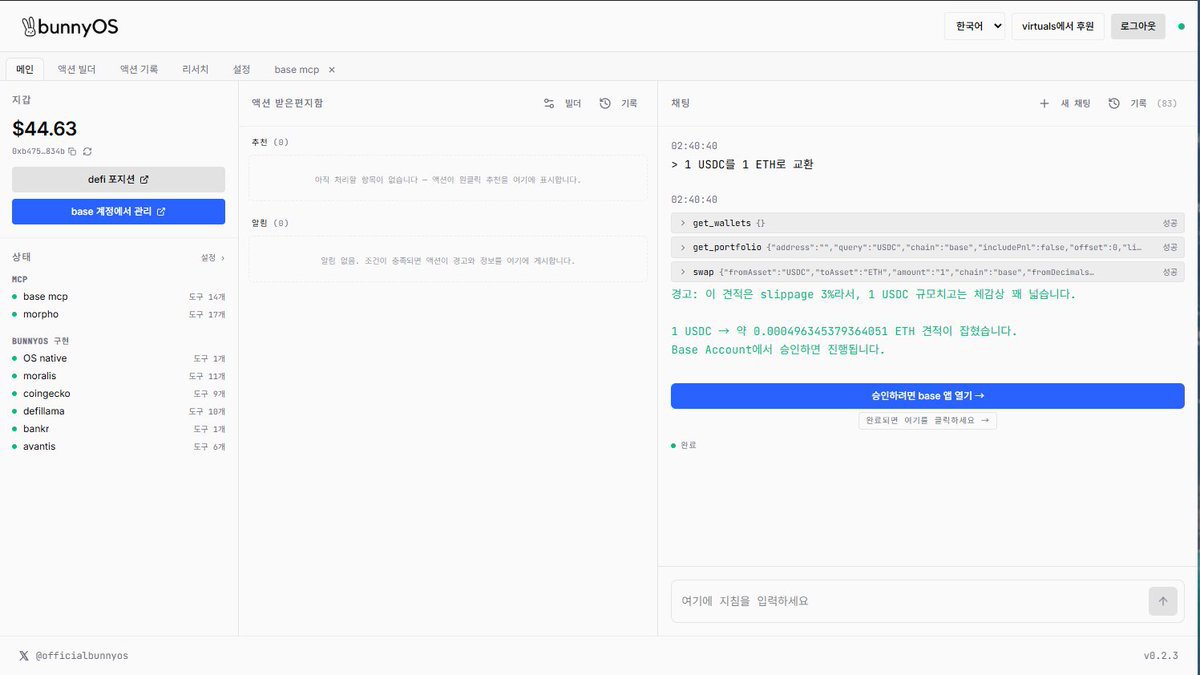Switch to the 리서치 tab
Viewport: 1200px width, 675px height.
[195, 69]
